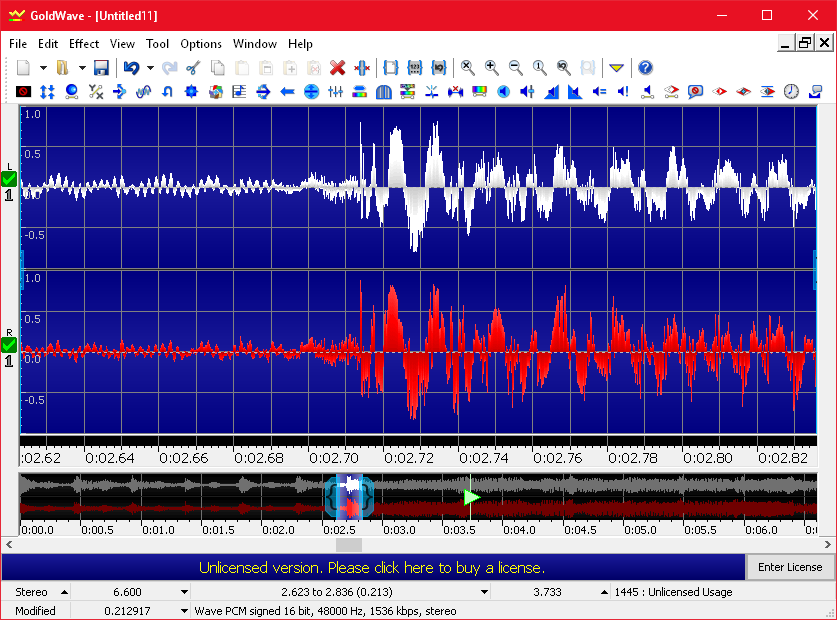Apply fade out with the falling ramp speaker icon
The image size is (837, 620).
(x=575, y=92)
